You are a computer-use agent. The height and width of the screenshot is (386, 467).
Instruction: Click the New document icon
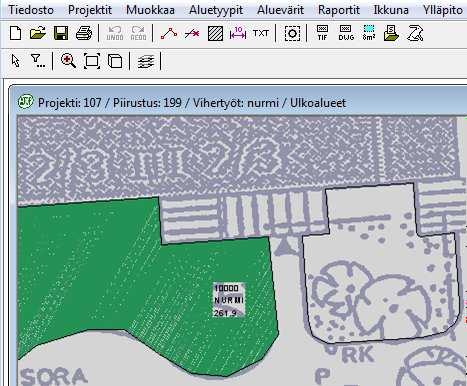15,33
